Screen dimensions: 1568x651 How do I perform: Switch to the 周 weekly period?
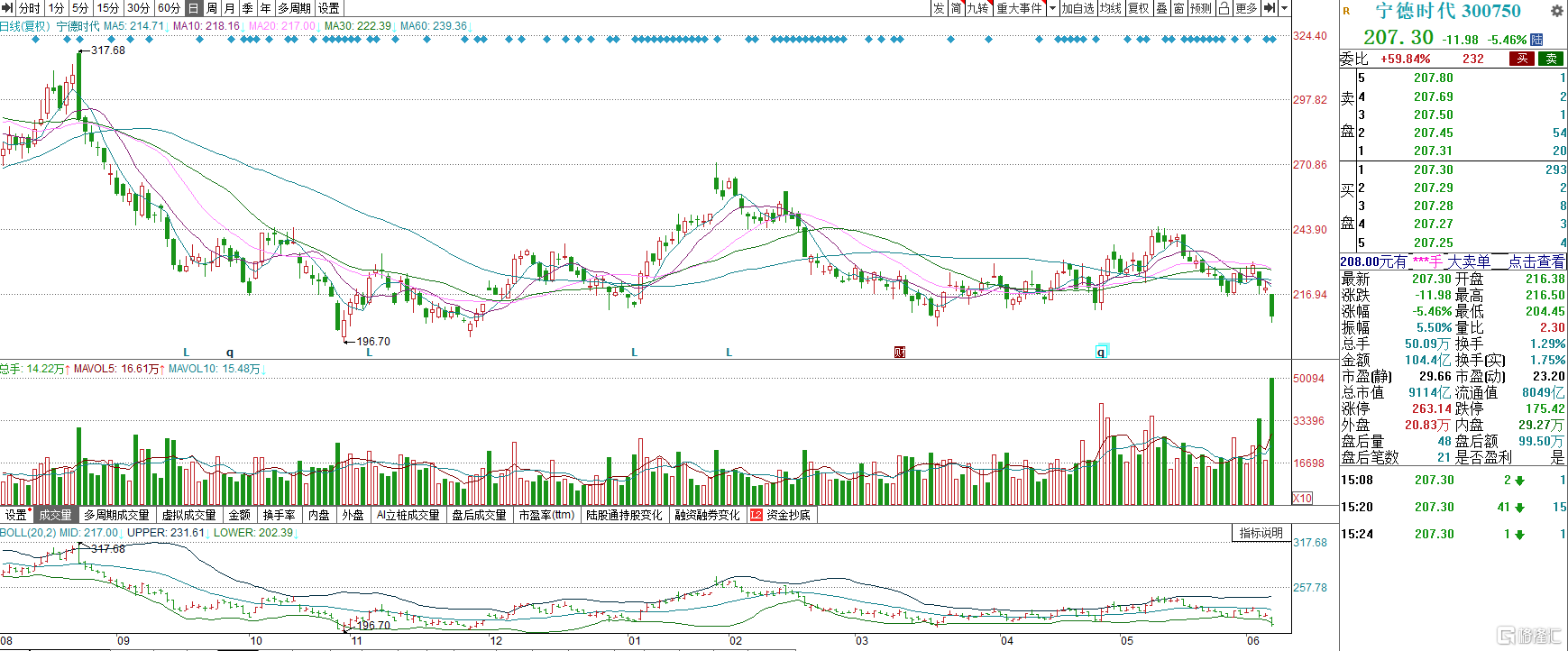click(212, 8)
